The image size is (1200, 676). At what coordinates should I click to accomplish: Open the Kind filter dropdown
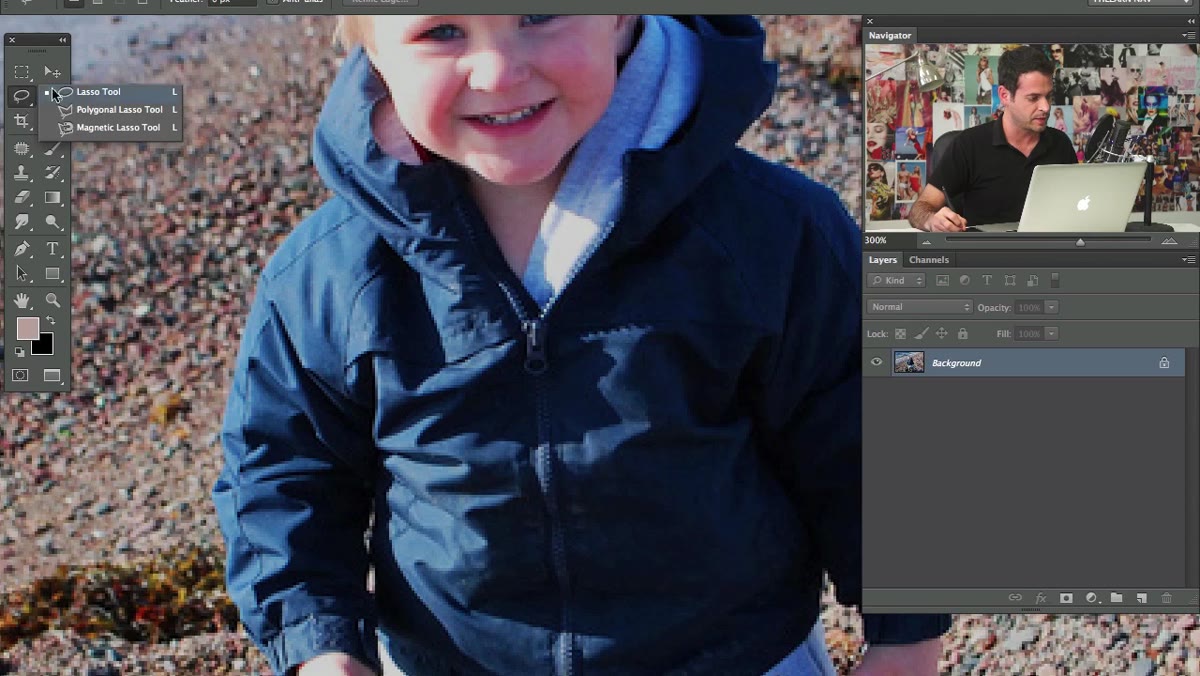pos(897,281)
